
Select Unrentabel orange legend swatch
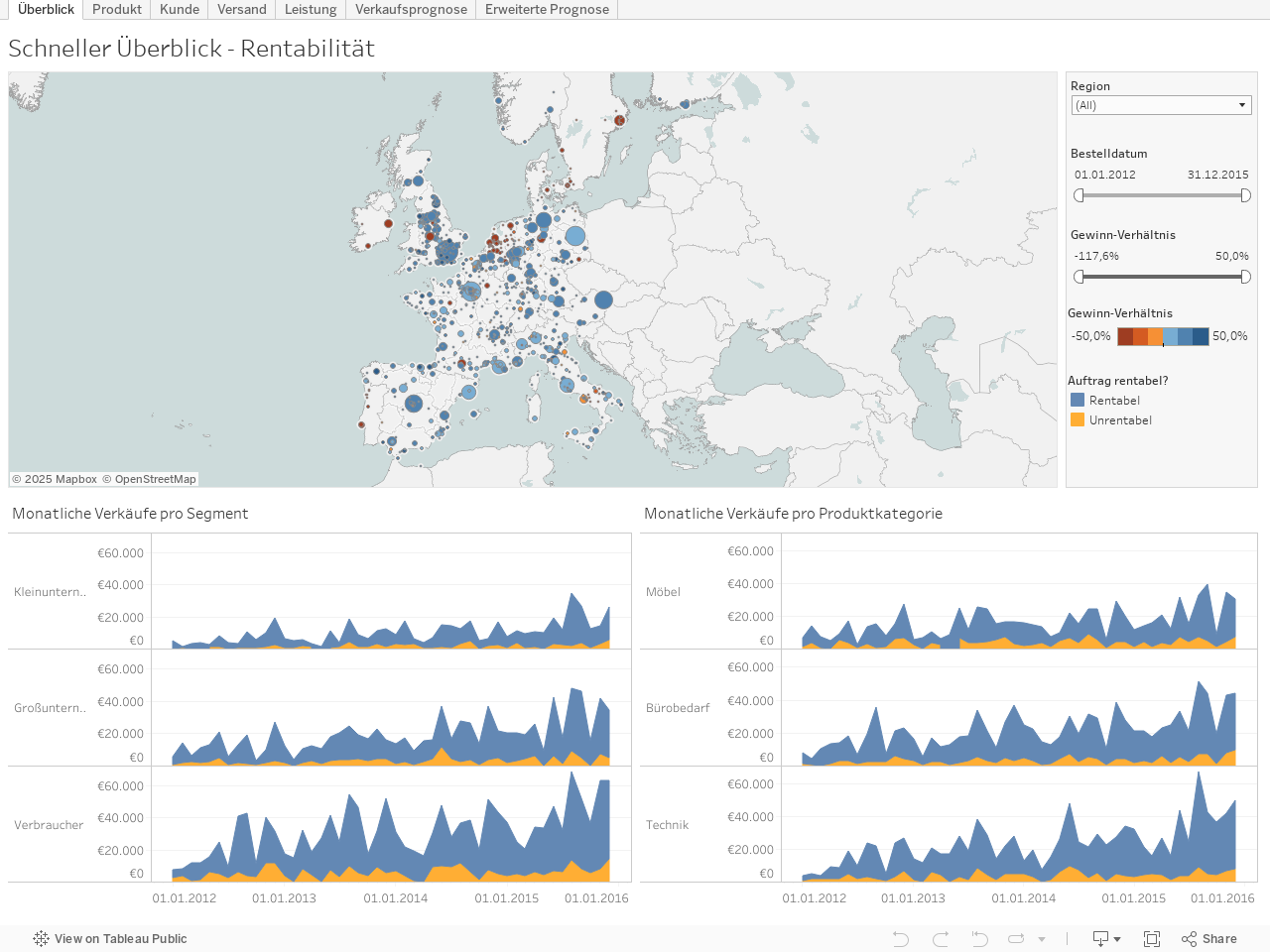1078,419
